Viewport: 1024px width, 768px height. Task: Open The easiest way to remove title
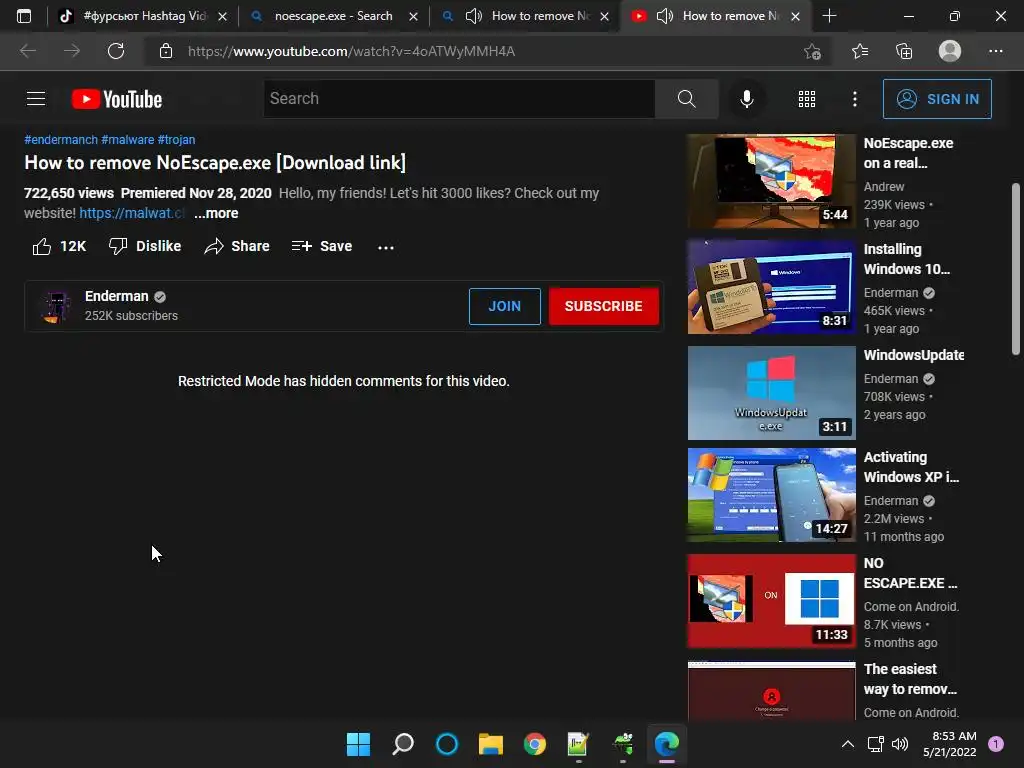point(910,679)
